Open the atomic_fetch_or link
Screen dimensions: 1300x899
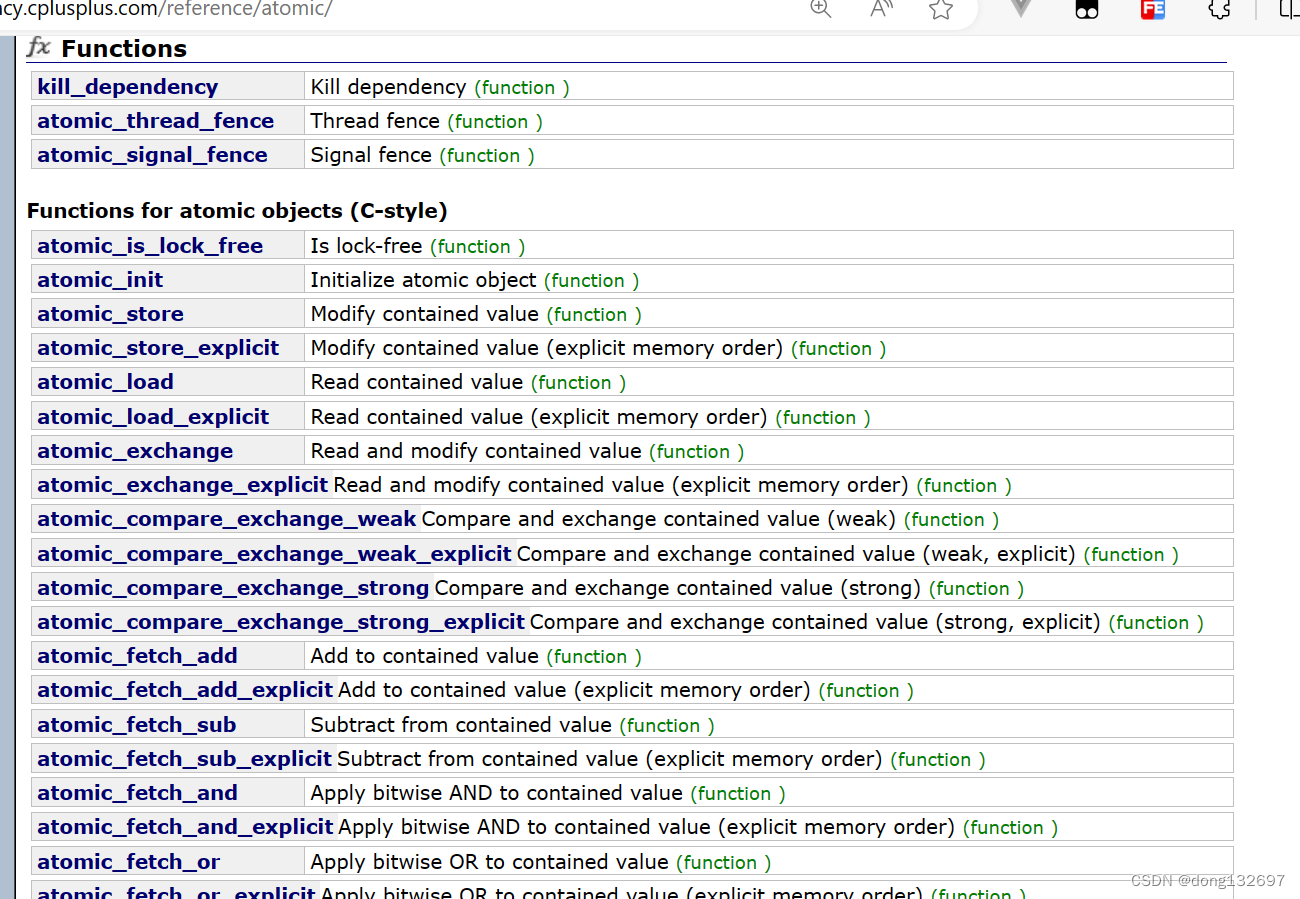pyautogui.click(x=128, y=862)
